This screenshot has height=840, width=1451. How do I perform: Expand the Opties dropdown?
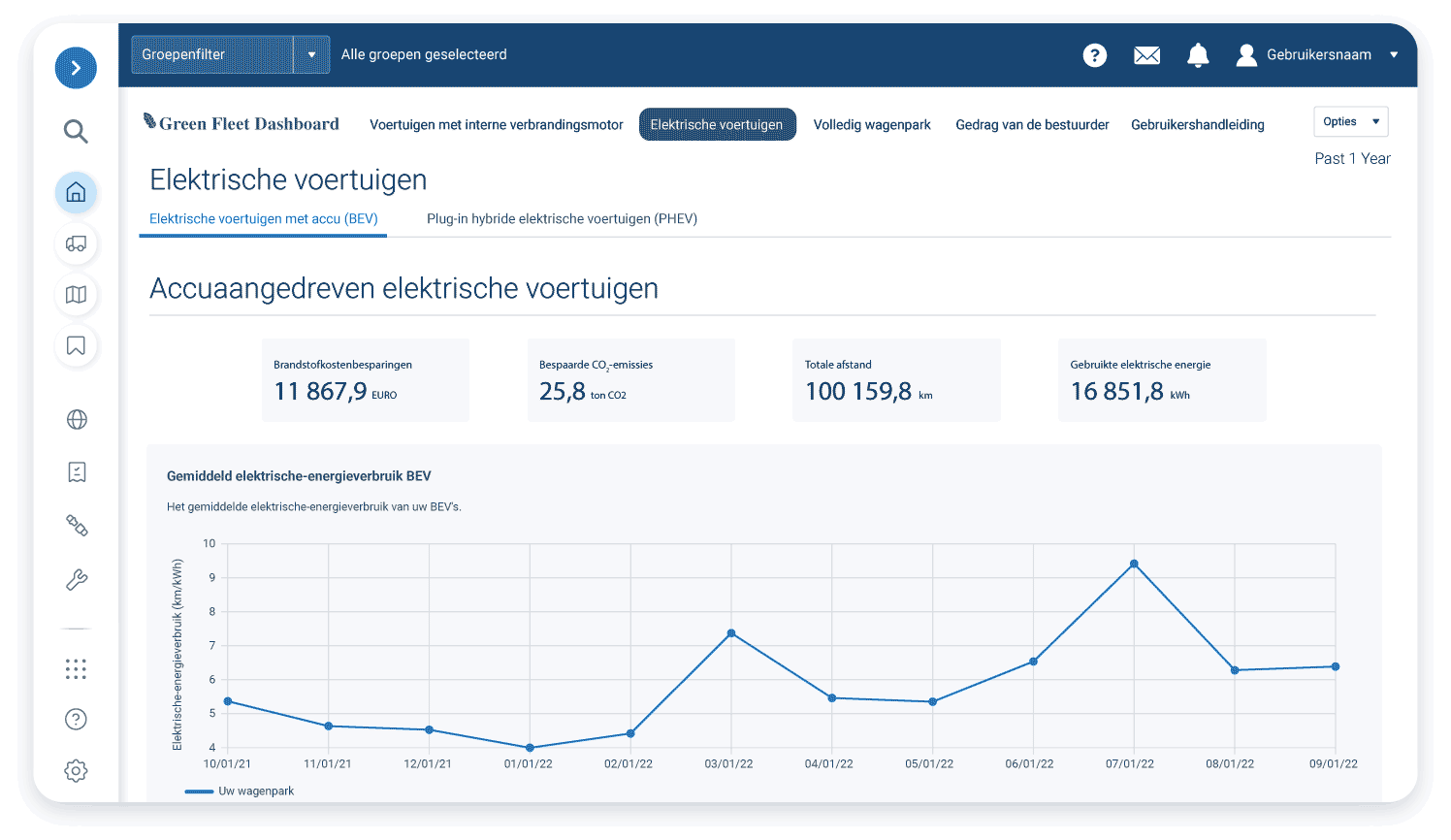[x=1350, y=121]
